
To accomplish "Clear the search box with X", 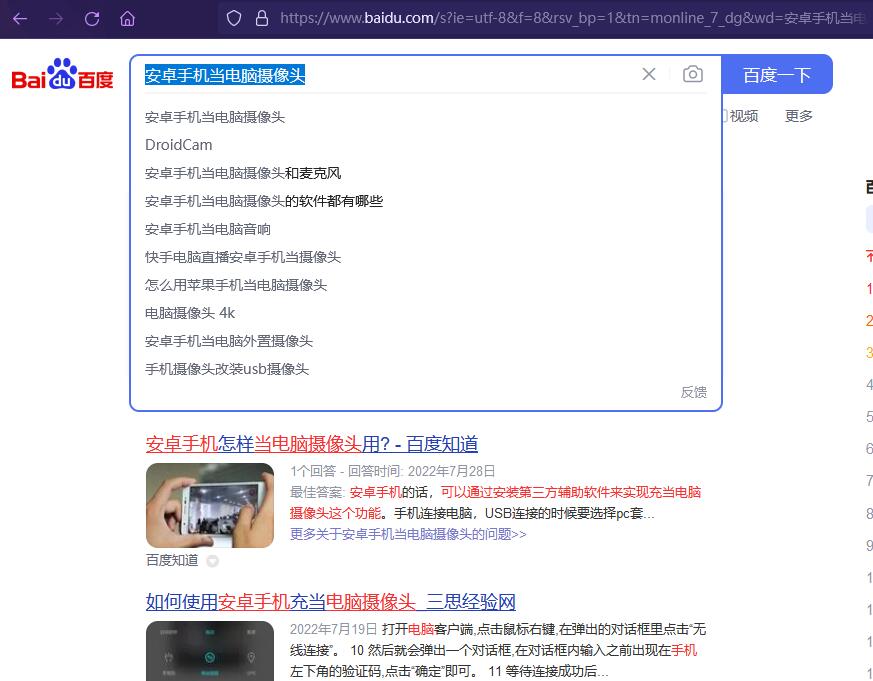I will pyautogui.click(x=649, y=74).
